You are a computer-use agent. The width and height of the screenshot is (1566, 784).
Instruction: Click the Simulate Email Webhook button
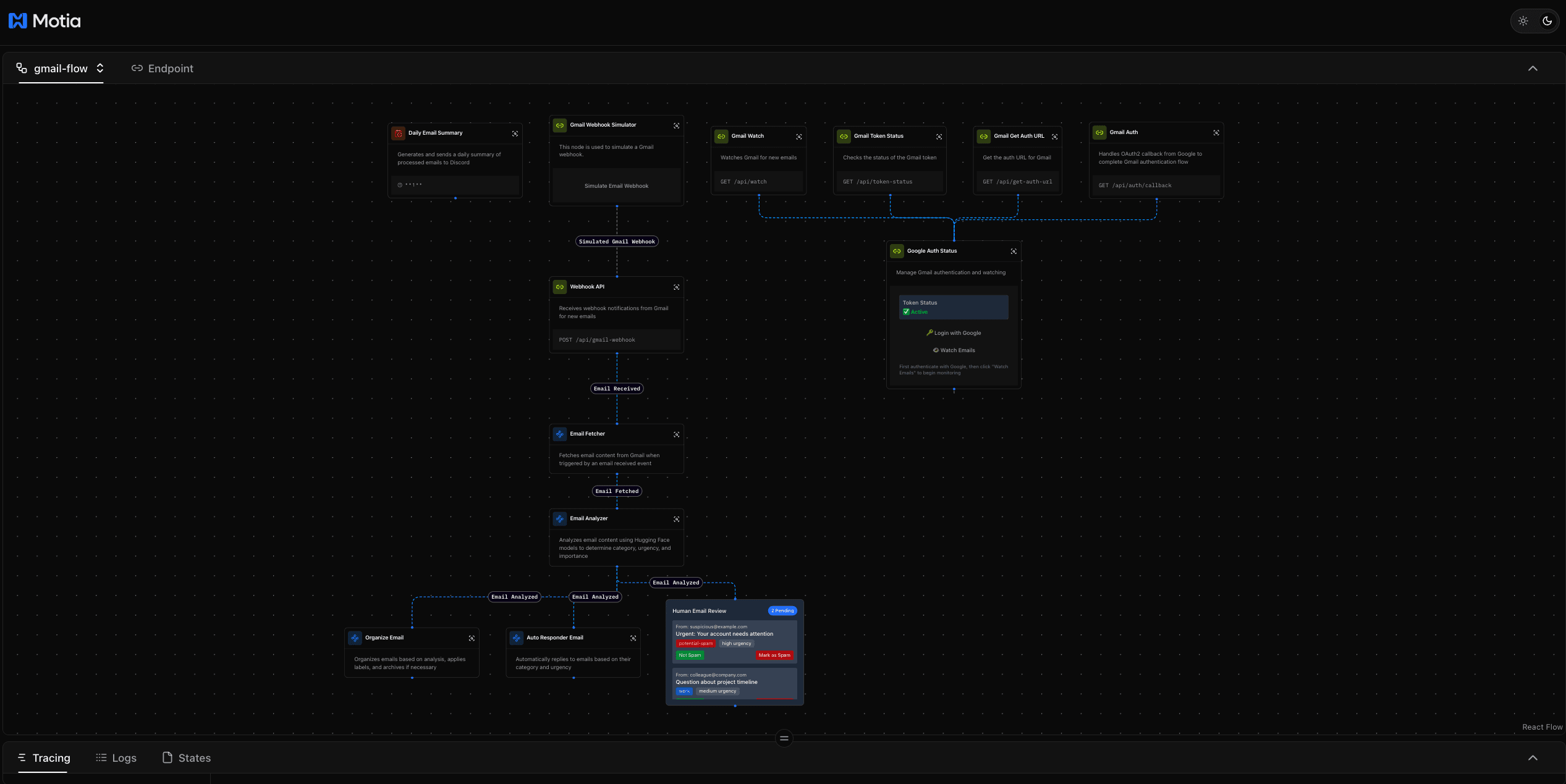tap(616, 185)
